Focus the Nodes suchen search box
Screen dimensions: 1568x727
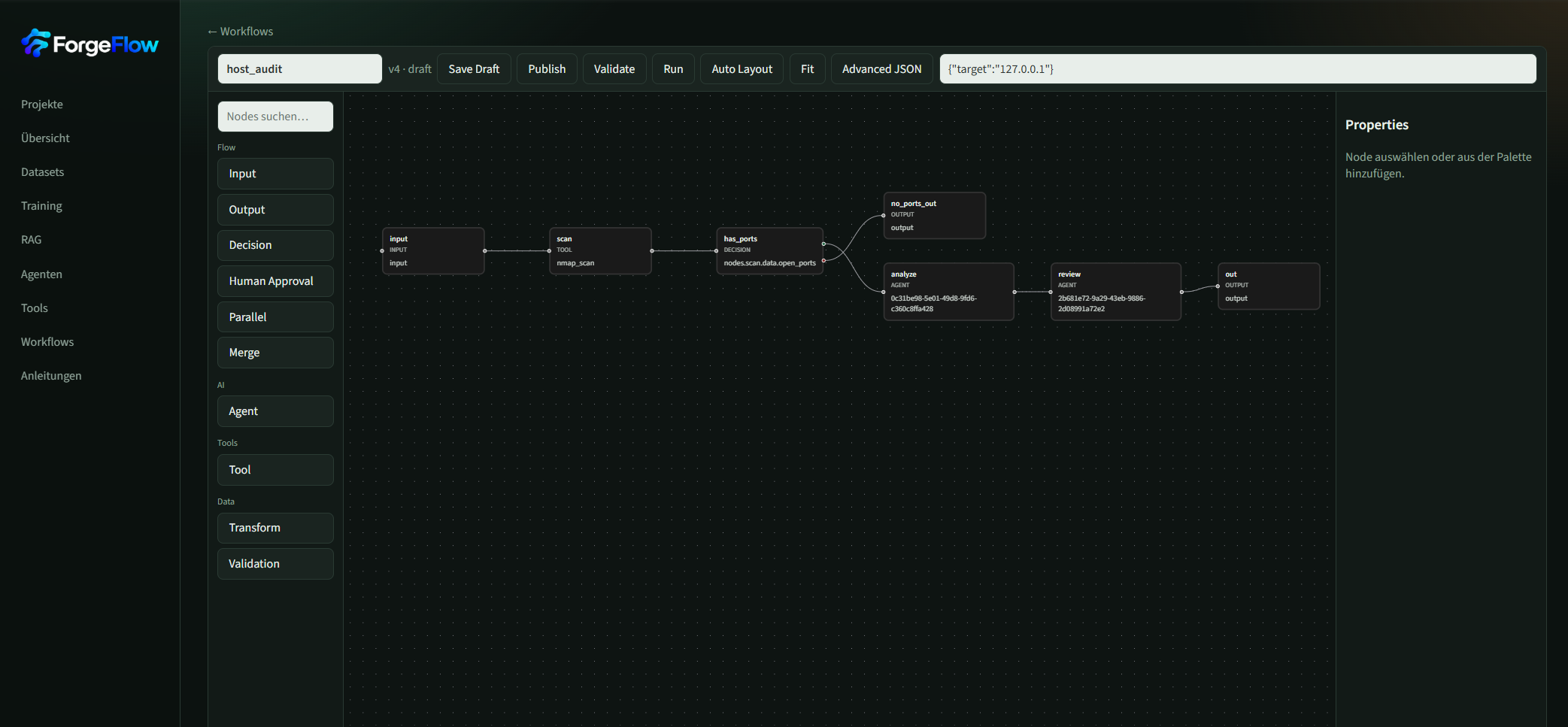[x=275, y=117]
